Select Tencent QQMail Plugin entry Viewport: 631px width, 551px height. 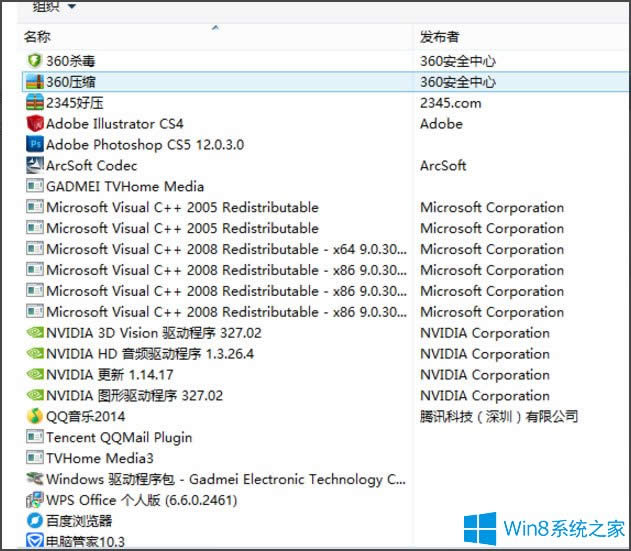[x=118, y=438]
